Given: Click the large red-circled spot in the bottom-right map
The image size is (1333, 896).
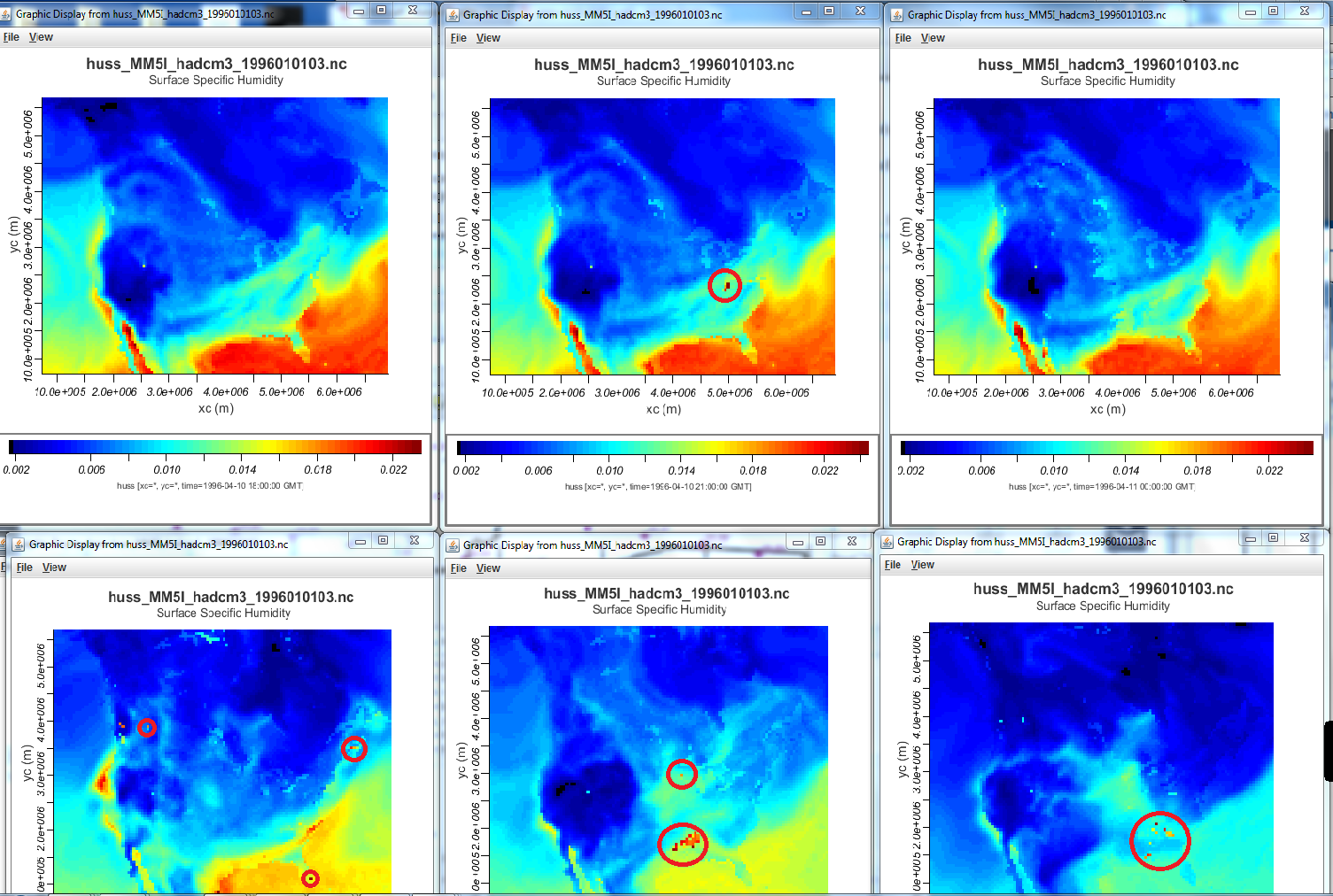Looking at the screenshot, I should (1159, 840).
